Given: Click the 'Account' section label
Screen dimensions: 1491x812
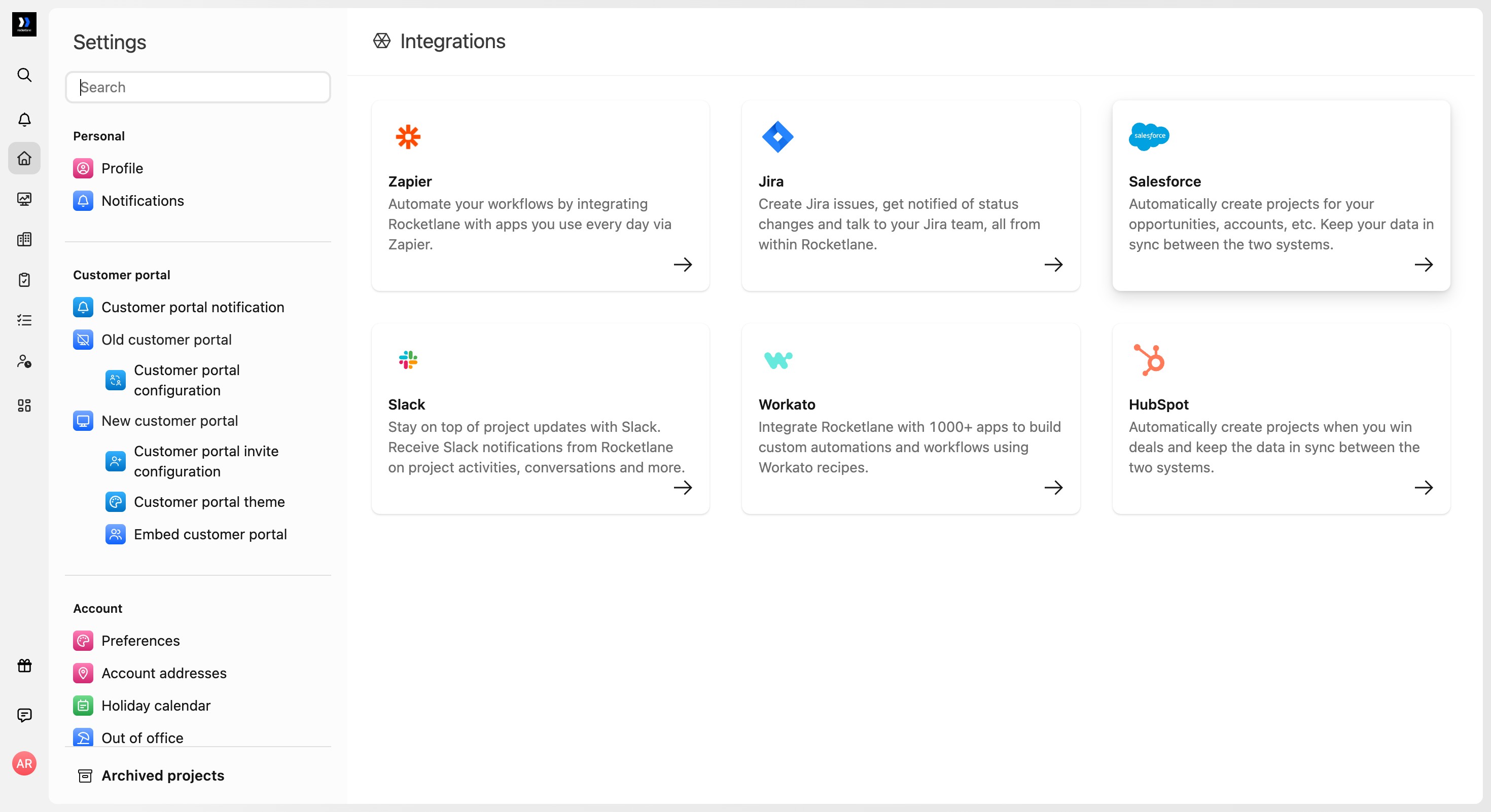Looking at the screenshot, I should tap(98, 608).
